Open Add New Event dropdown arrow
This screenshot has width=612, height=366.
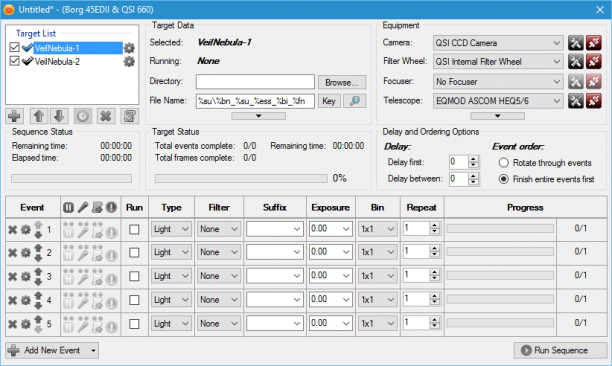coord(93,350)
